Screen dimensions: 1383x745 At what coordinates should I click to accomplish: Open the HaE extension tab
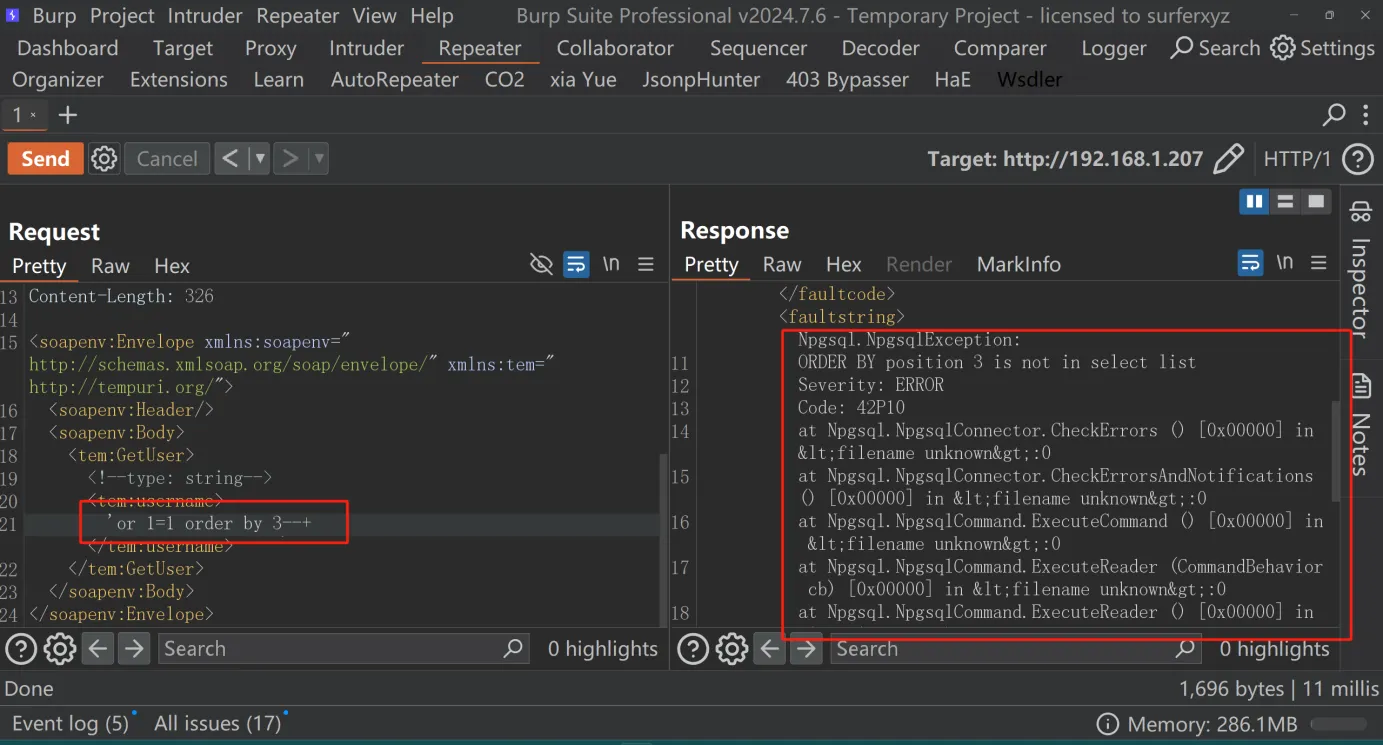pyautogui.click(x=953, y=79)
